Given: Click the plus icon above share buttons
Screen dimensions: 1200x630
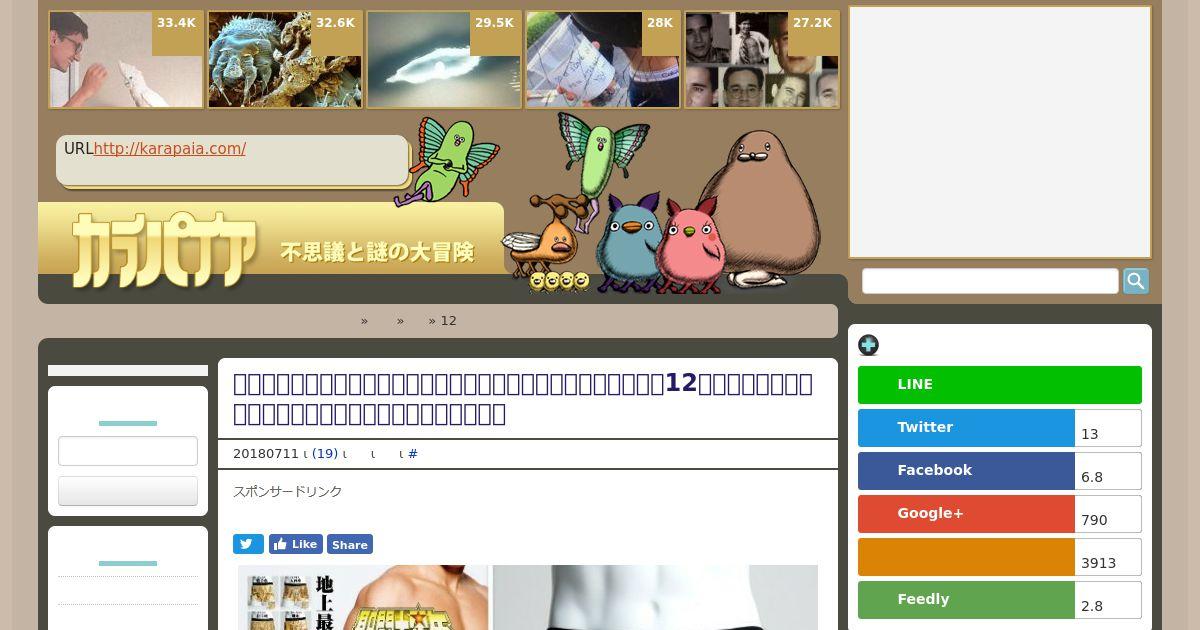Looking at the screenshot, I should pos(868,345).
